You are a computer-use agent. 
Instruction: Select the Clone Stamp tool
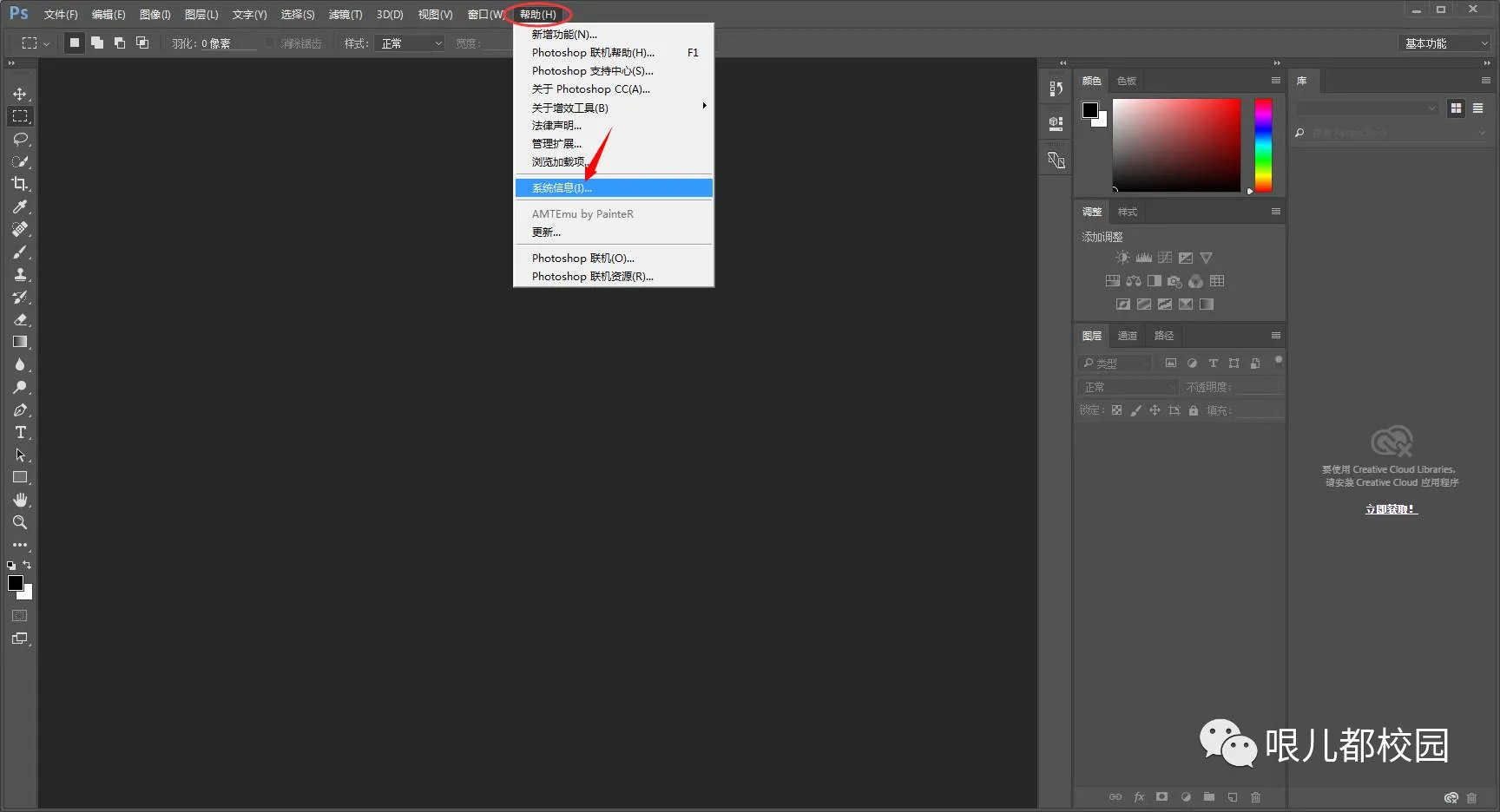(x=20, y=274)
